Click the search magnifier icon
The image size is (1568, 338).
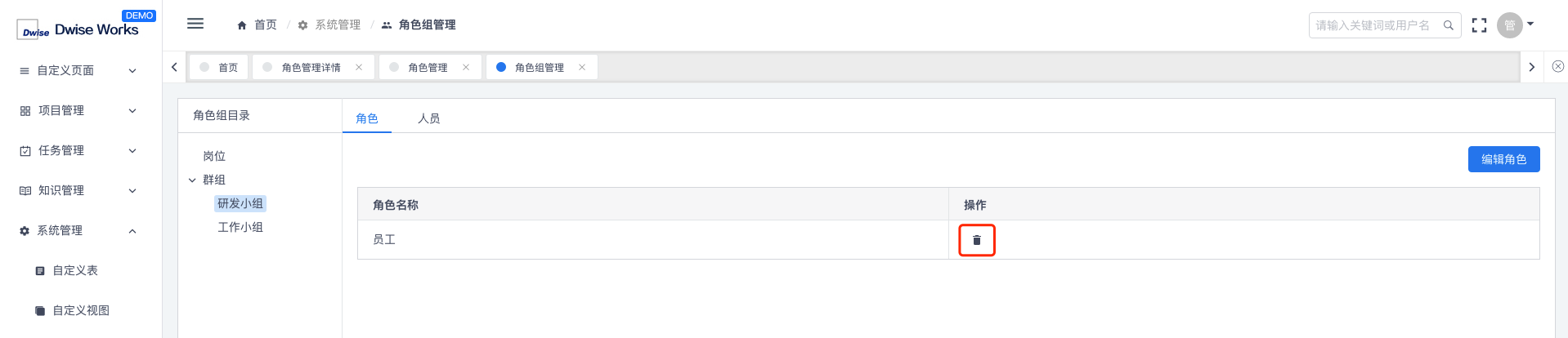coord(1448,25)
